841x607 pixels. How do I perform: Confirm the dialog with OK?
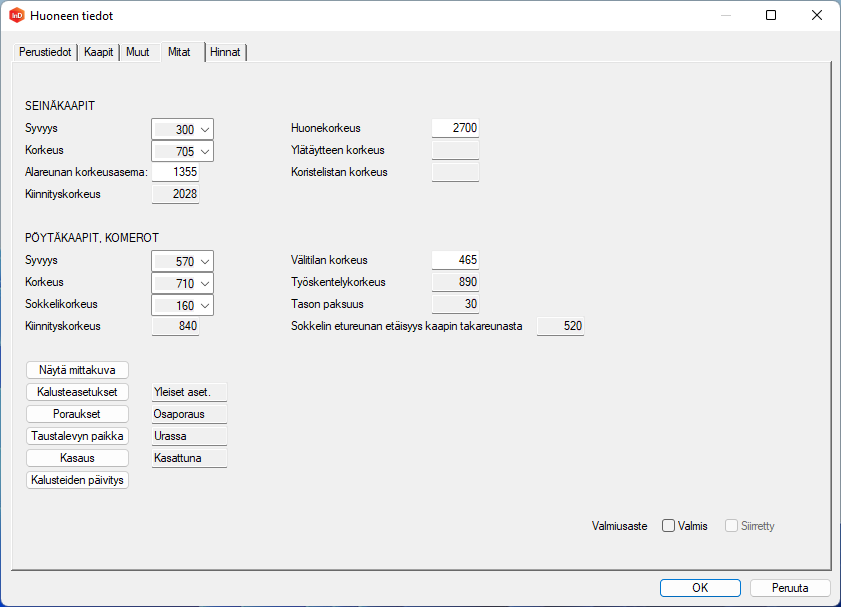point(700,588)
